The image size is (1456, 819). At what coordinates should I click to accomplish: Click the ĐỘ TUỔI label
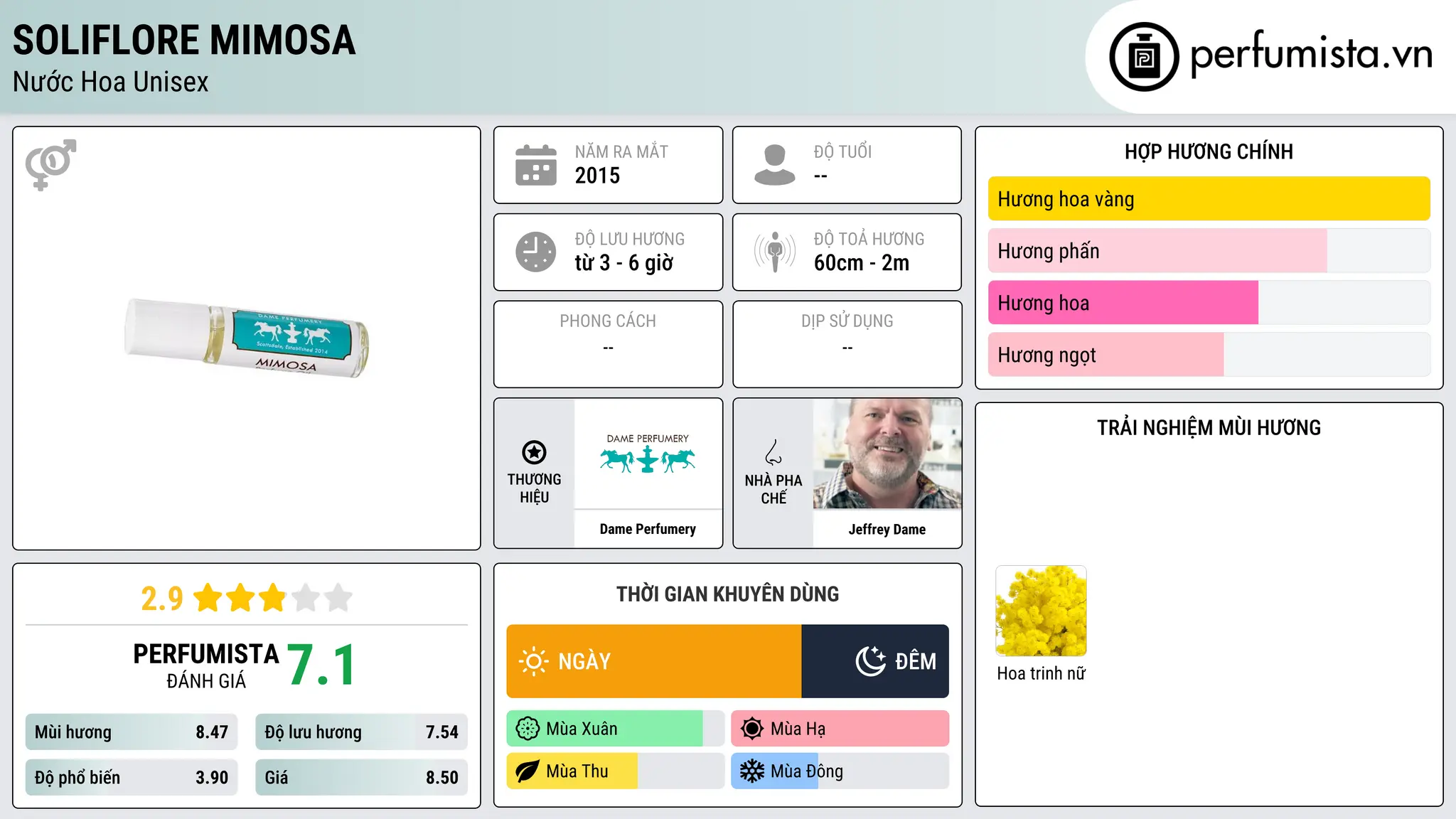842,151
